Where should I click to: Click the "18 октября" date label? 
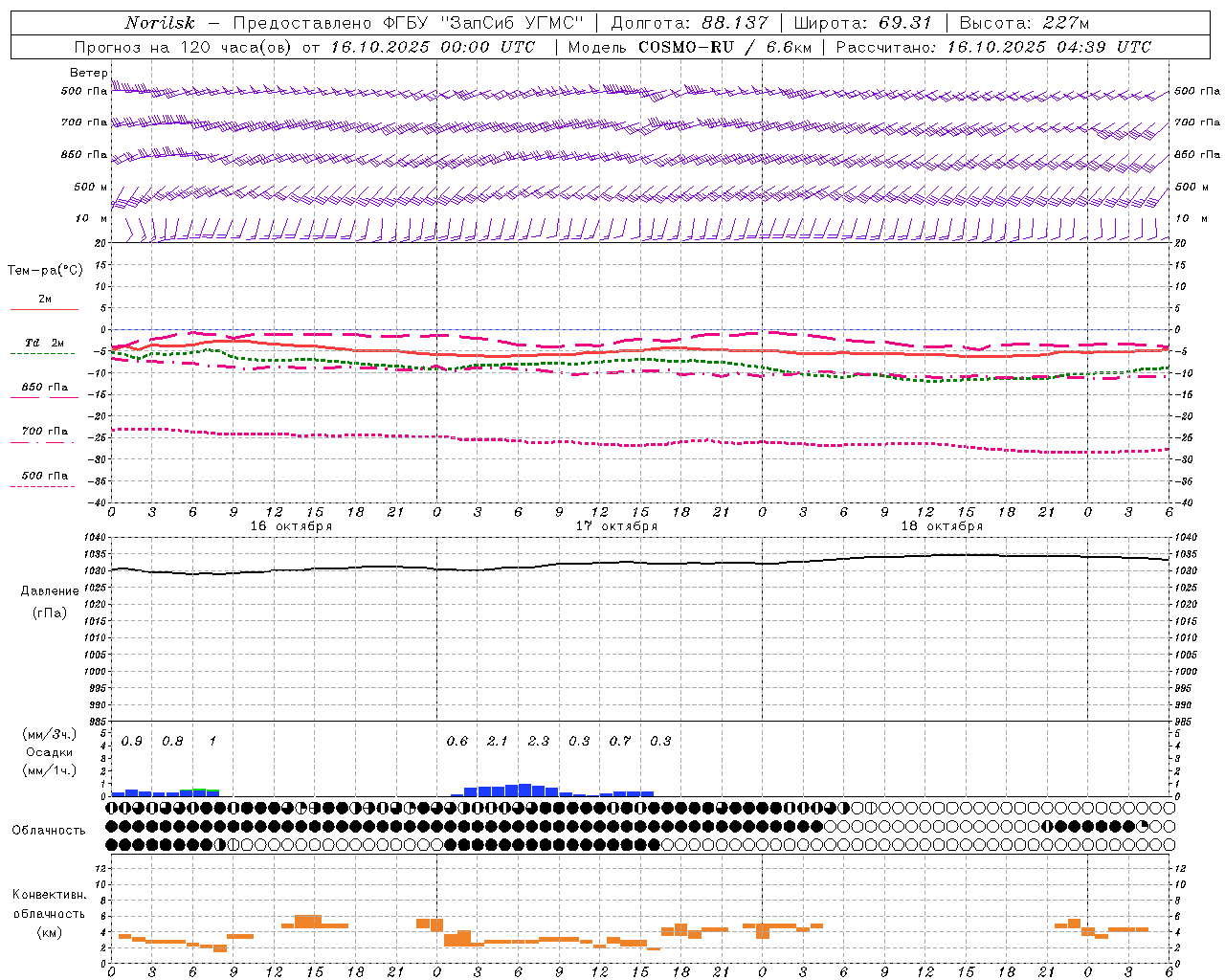pyautogui.click(x=942, y=526)
